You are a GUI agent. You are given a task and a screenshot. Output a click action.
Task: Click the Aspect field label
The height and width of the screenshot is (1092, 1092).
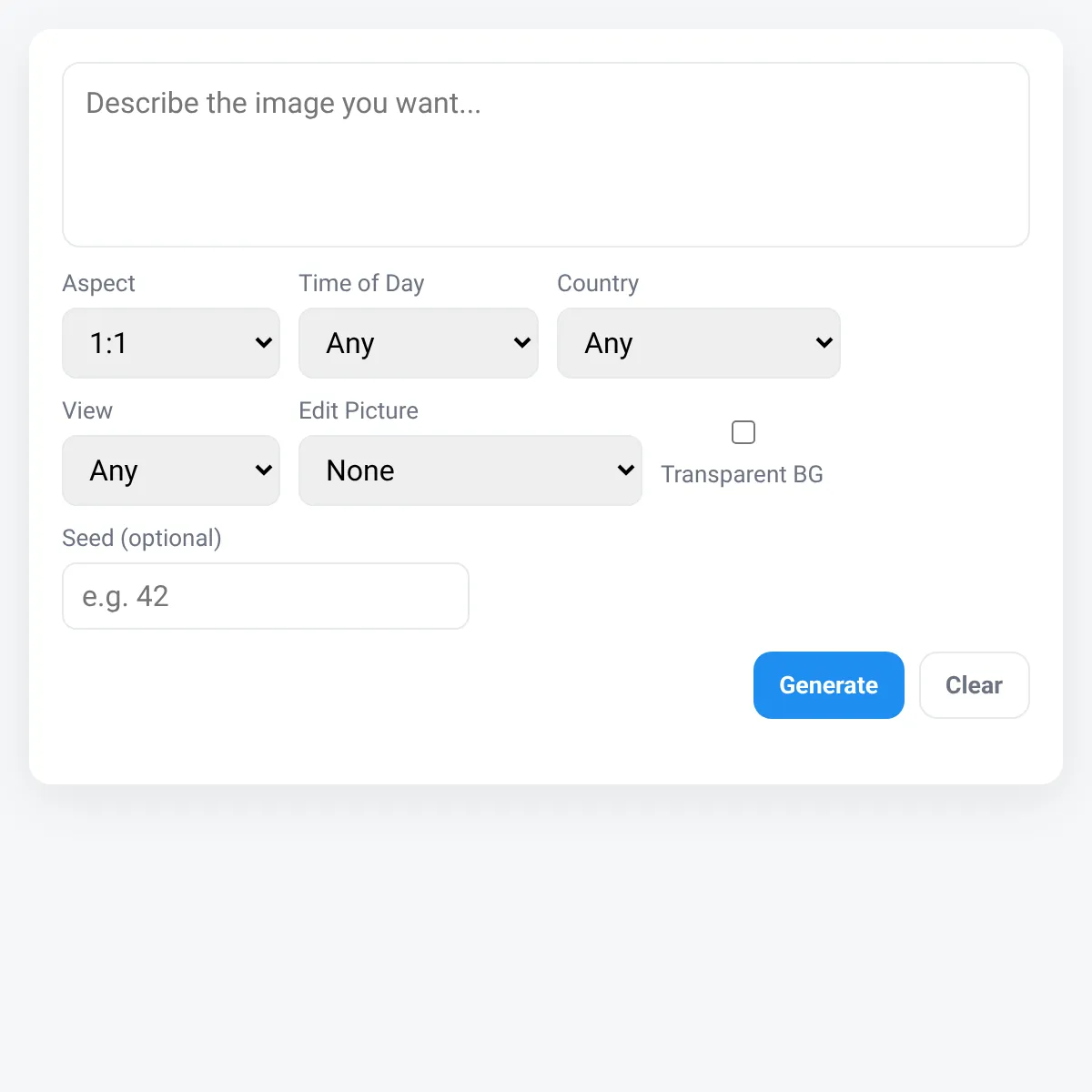[98, 283]
